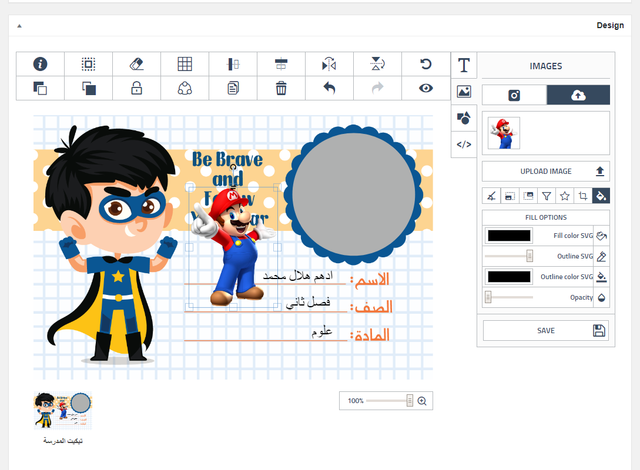This screenshot has height=470, width=640.
Task: Click the eraser clear tool
Action: point(136,64)
